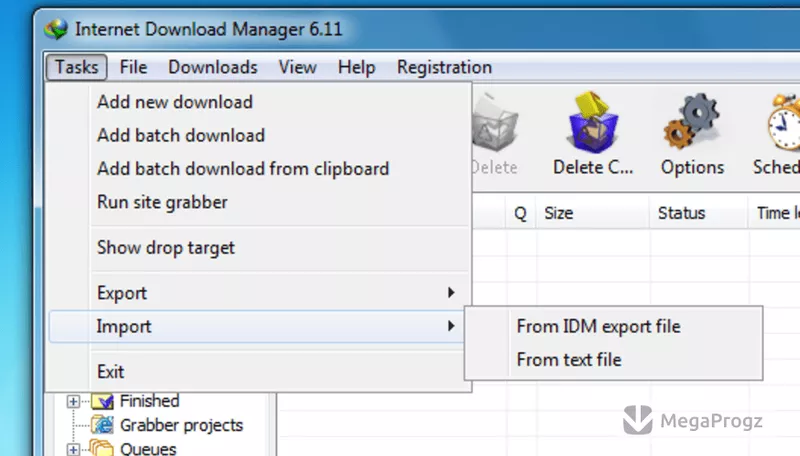
Task: Expand the Queues tree node
Action: click(x=73, y=449)
